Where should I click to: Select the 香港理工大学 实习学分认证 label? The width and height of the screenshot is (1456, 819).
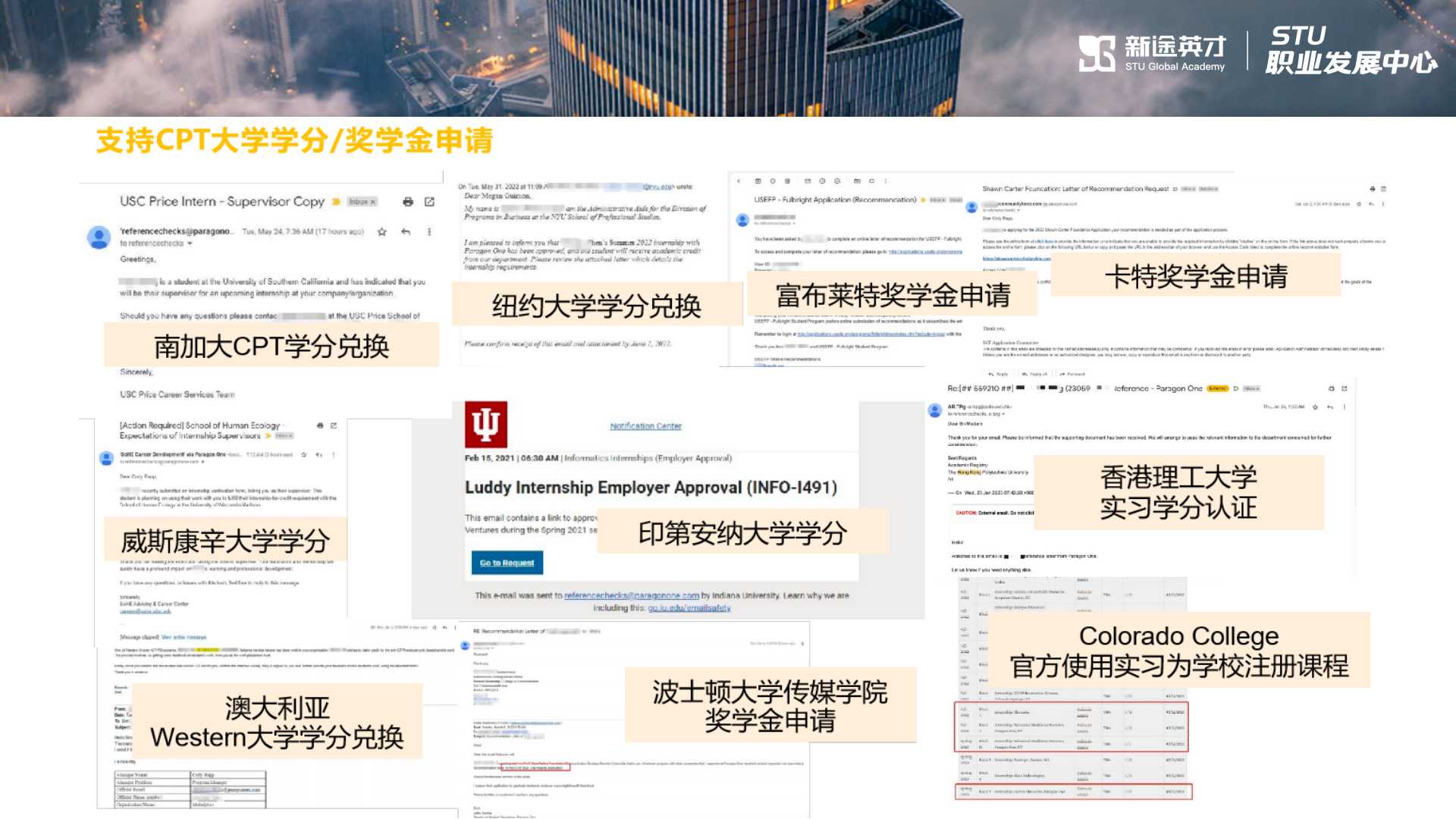pyautogui.click(x=1178, y=492)
